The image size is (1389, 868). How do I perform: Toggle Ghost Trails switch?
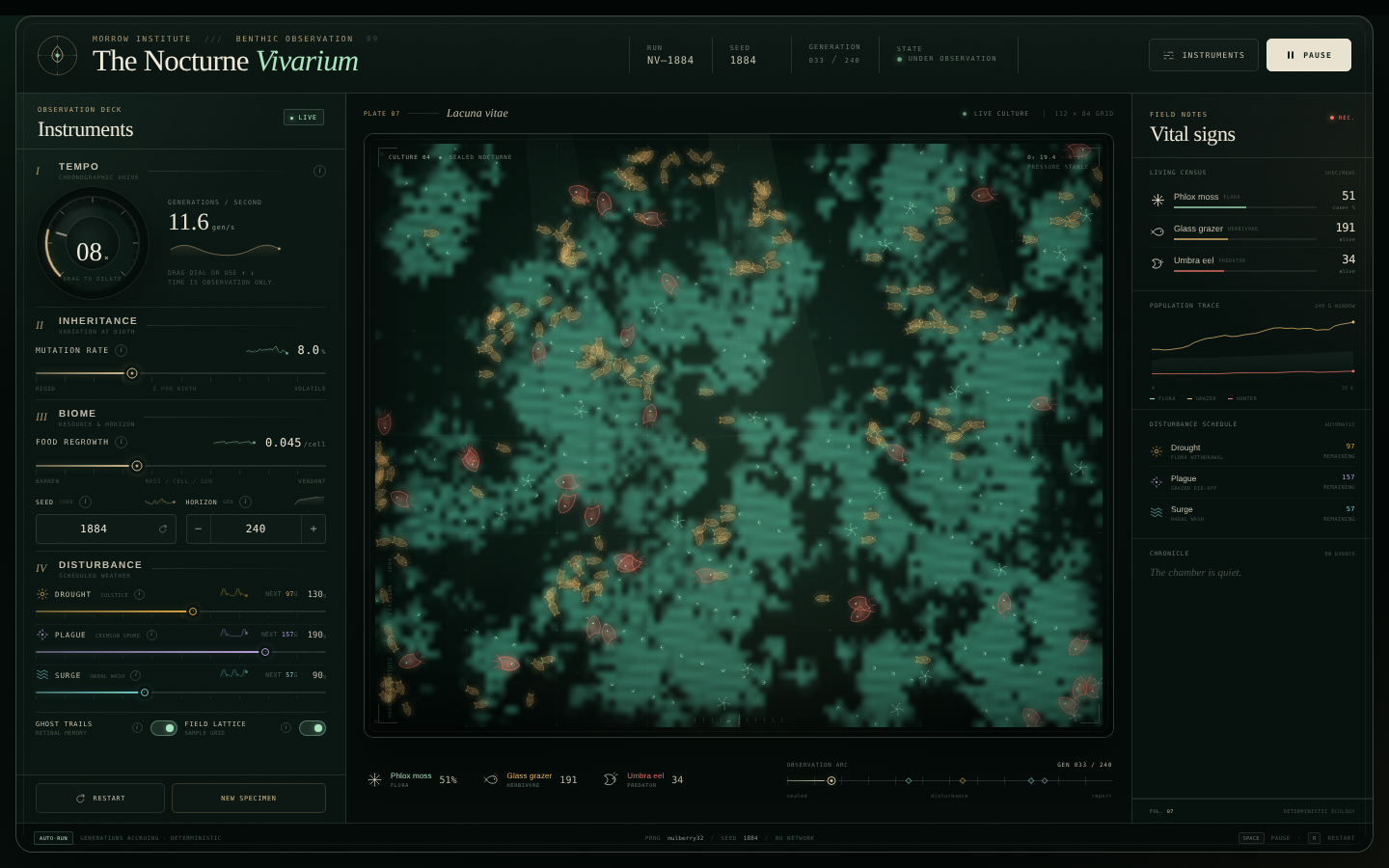[x=164, y=728]
